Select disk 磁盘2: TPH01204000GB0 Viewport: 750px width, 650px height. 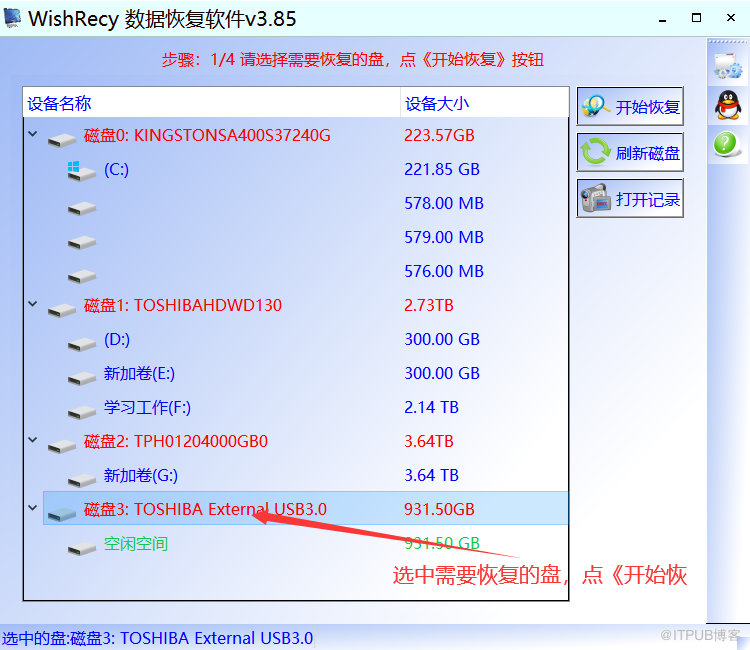[x=176, y=441]
